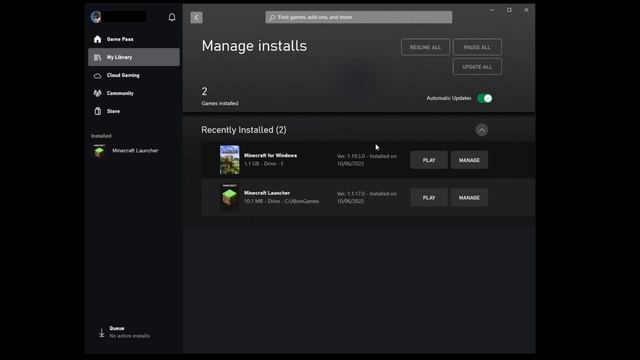The width and height of the screenshot is (640, 360).
Task: Go back using the back arrow
Action: [196, 17]
